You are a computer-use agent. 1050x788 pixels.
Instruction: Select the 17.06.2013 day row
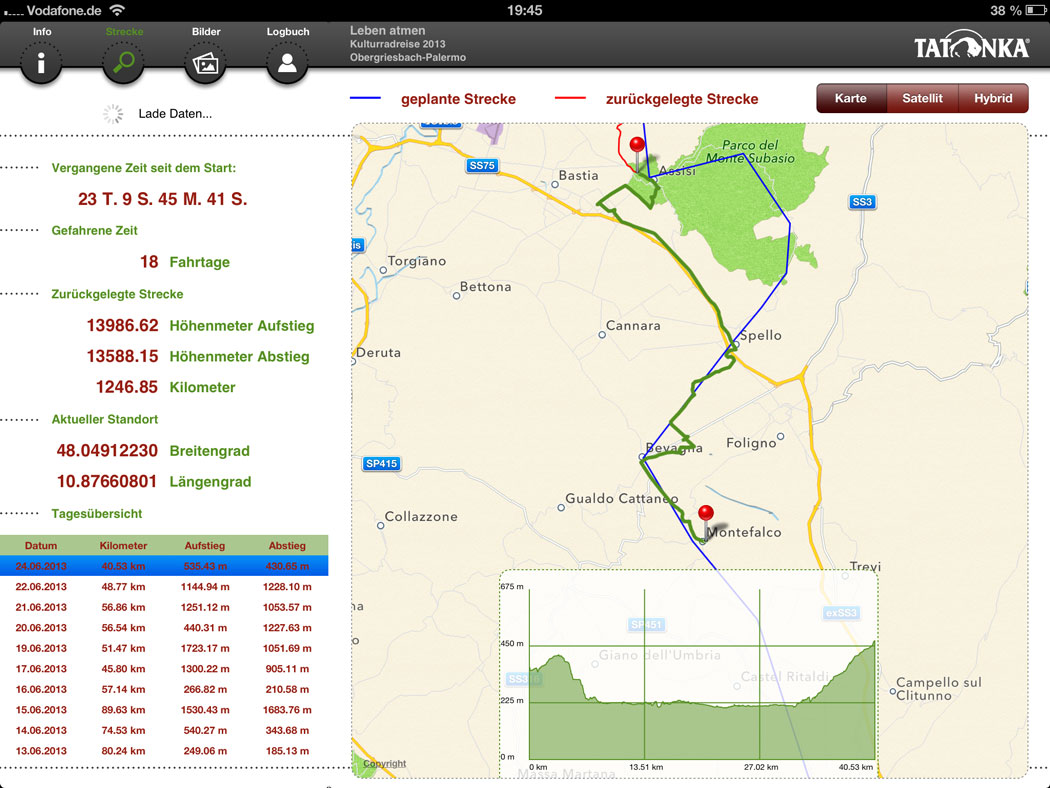tap(164, 668)
